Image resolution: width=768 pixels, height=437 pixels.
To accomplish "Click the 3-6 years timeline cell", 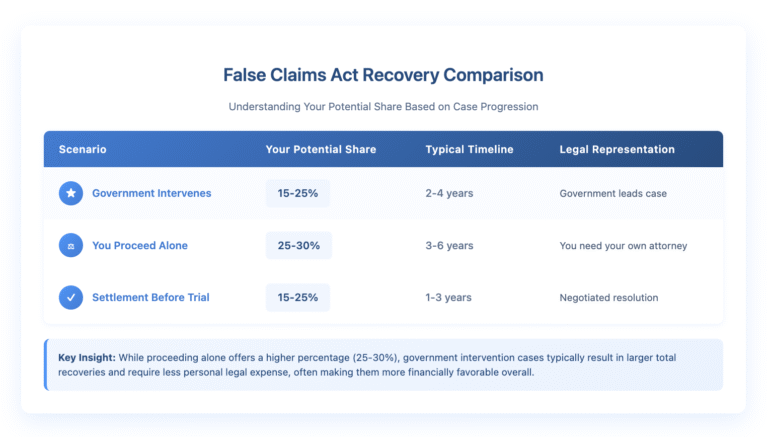I will coord(449,245).
